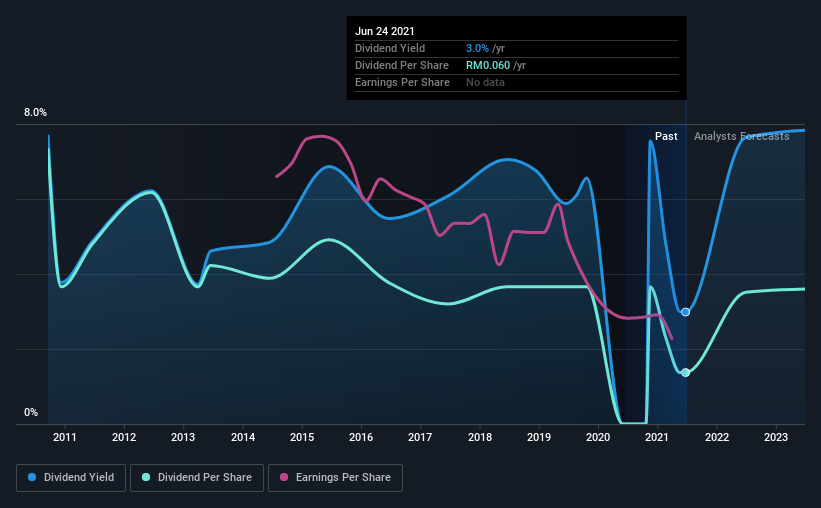821x508 pixels.
Task: Click the Jun 24 2021 tooltip date header
Action: coord(384,31)
